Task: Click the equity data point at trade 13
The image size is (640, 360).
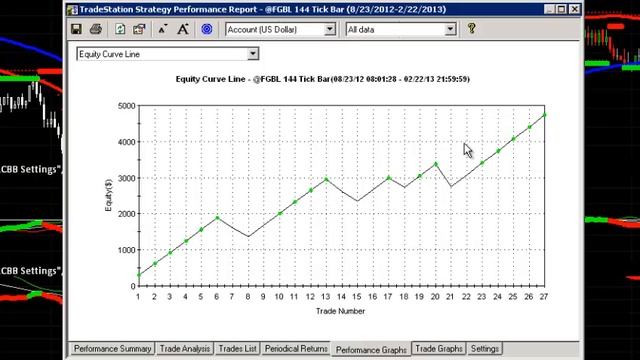Action: (326, 179)
